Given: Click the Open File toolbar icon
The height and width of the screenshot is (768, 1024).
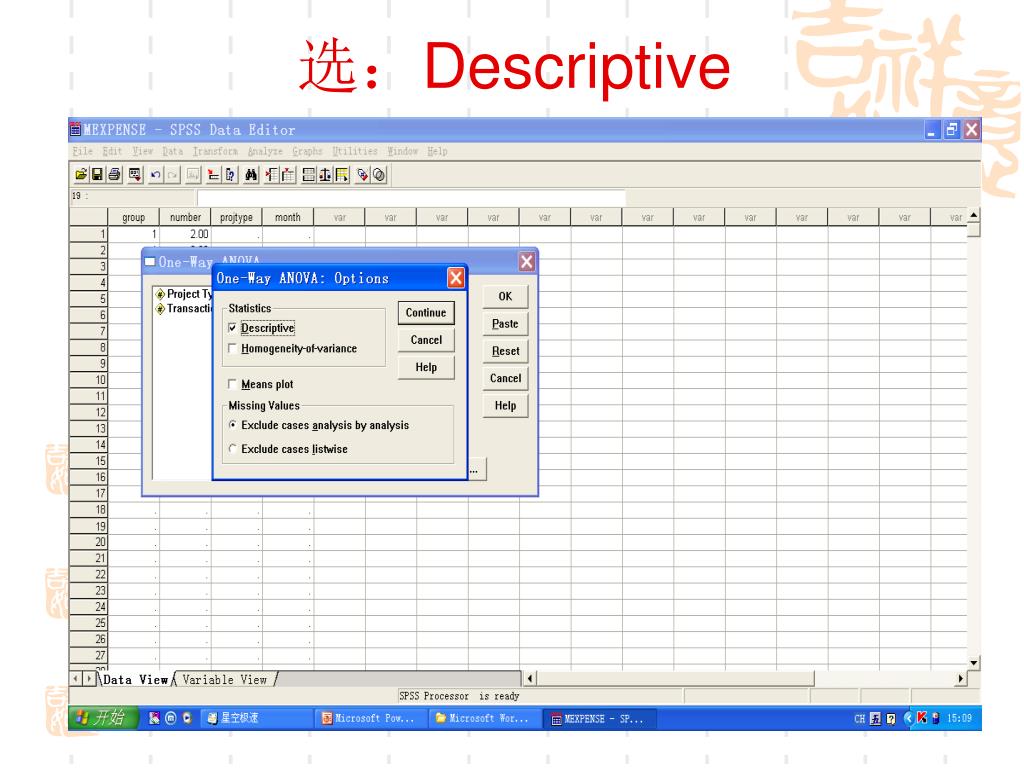Looking at the screenshot, I should 81,175.
